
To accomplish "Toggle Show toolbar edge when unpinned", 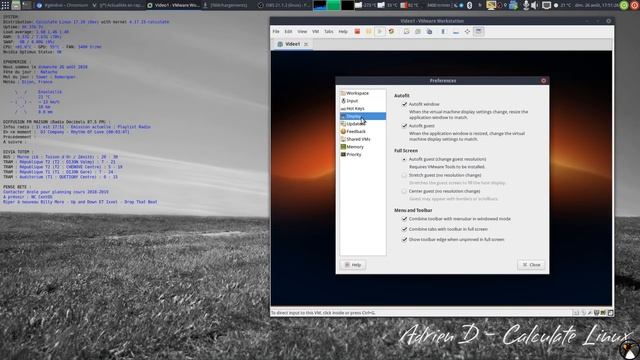I will pyautogui.click(x=404, y=240).
